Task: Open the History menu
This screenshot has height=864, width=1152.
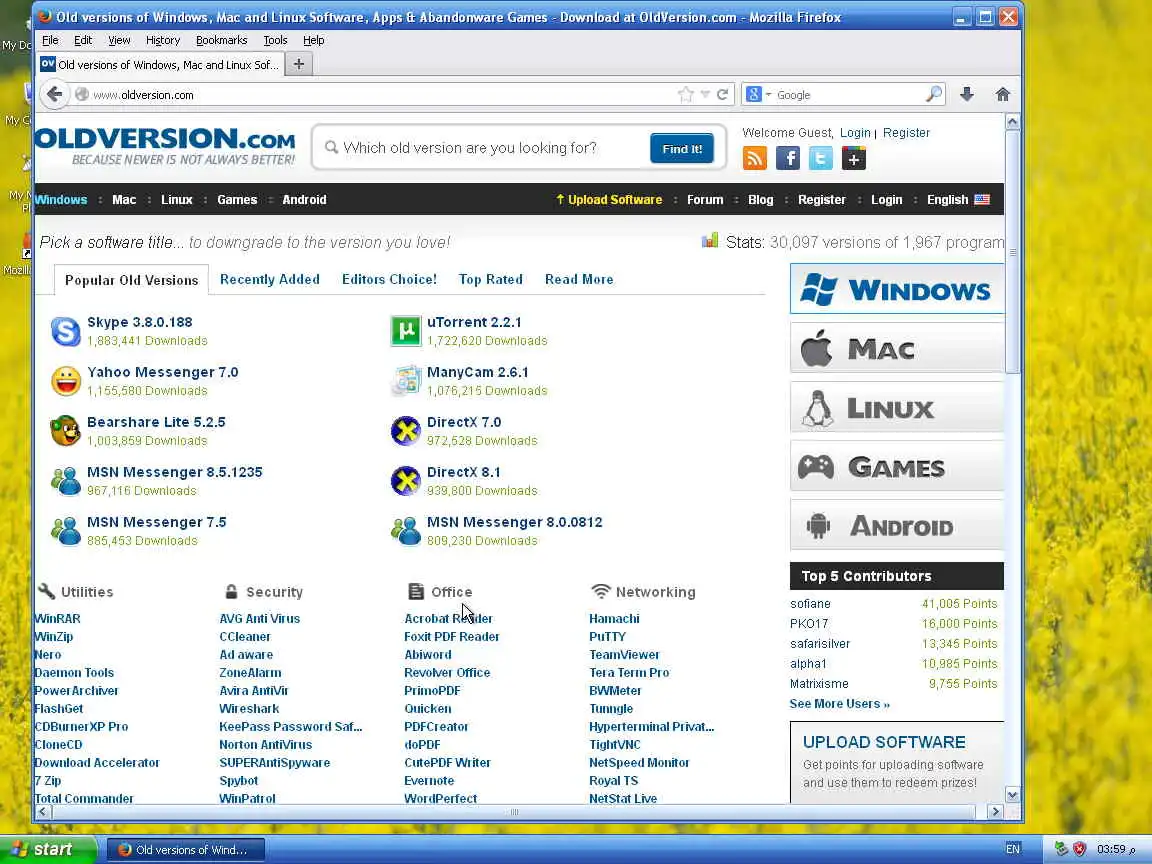Action: tap(162, 40)
